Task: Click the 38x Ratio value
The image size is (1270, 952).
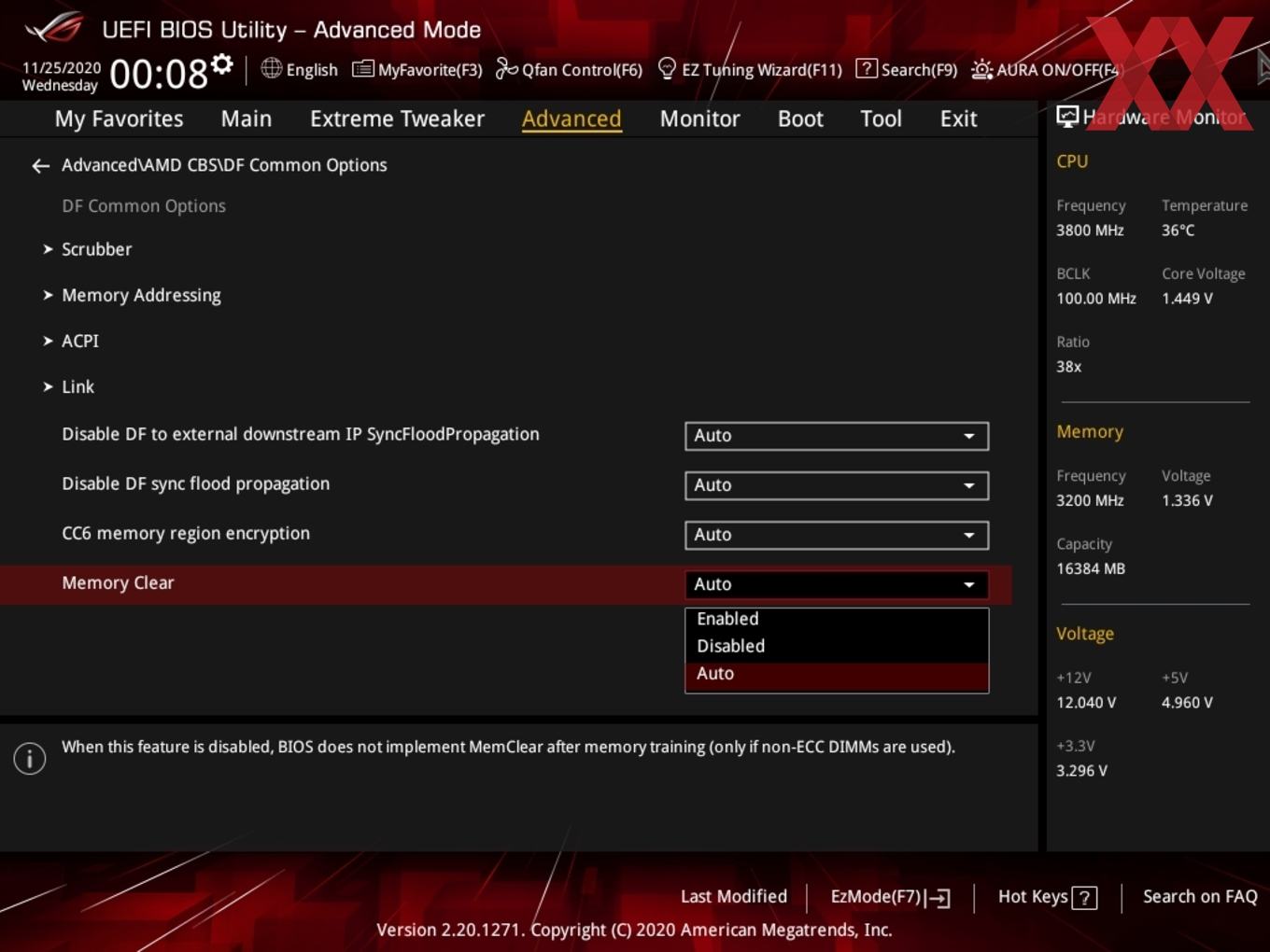Action: 1068,367
